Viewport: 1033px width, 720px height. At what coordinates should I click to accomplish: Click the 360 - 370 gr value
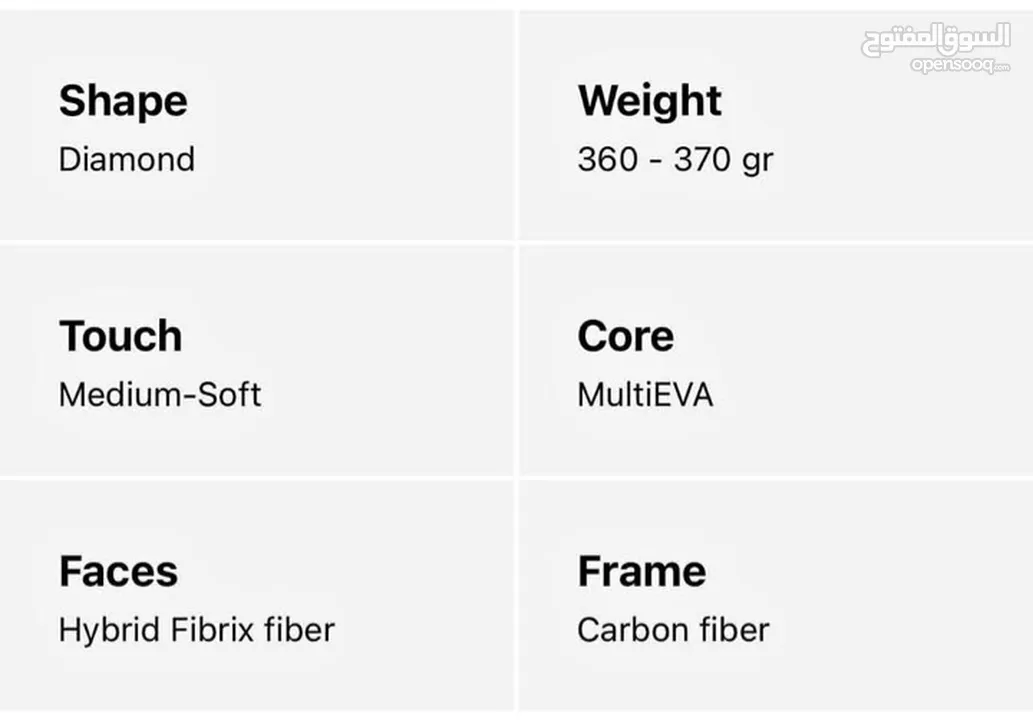[675, 160]
